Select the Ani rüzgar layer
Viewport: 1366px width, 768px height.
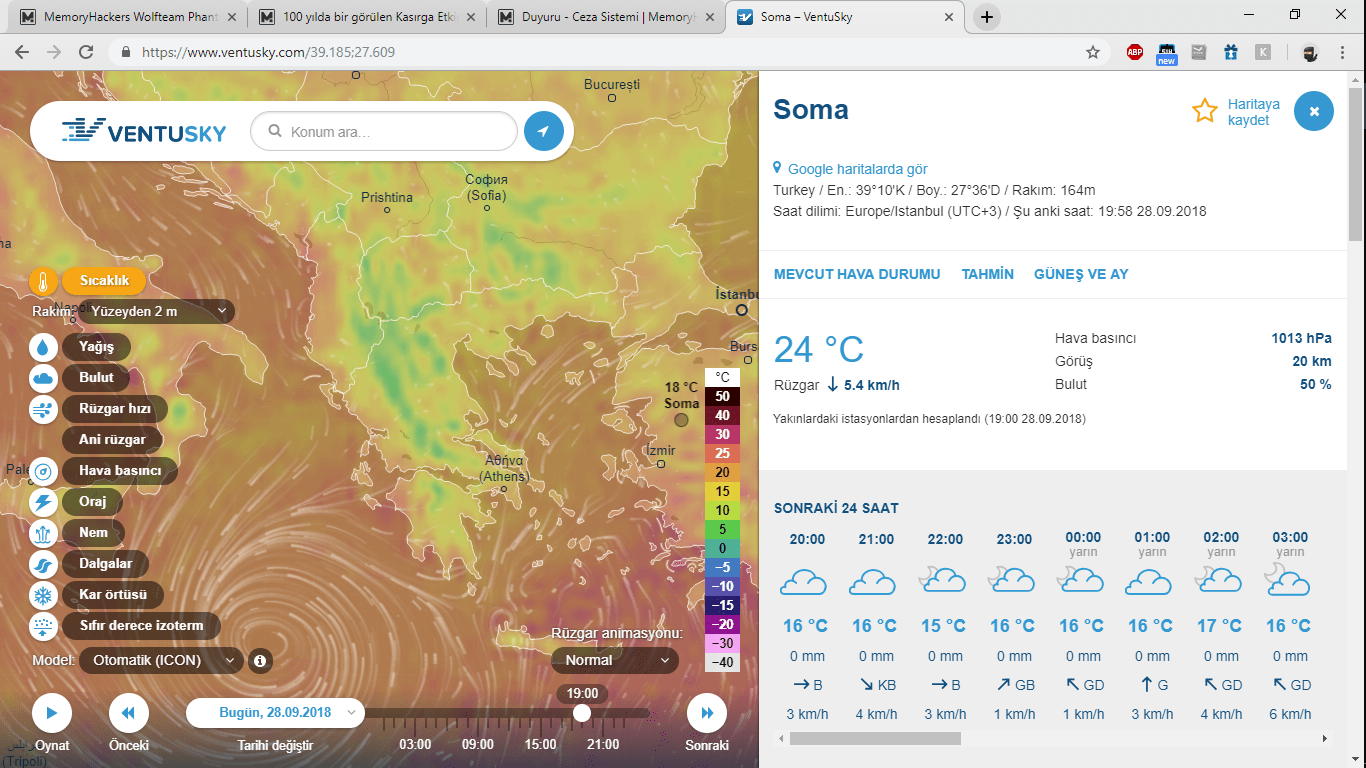pyautogui.click(x=112, y=440)
